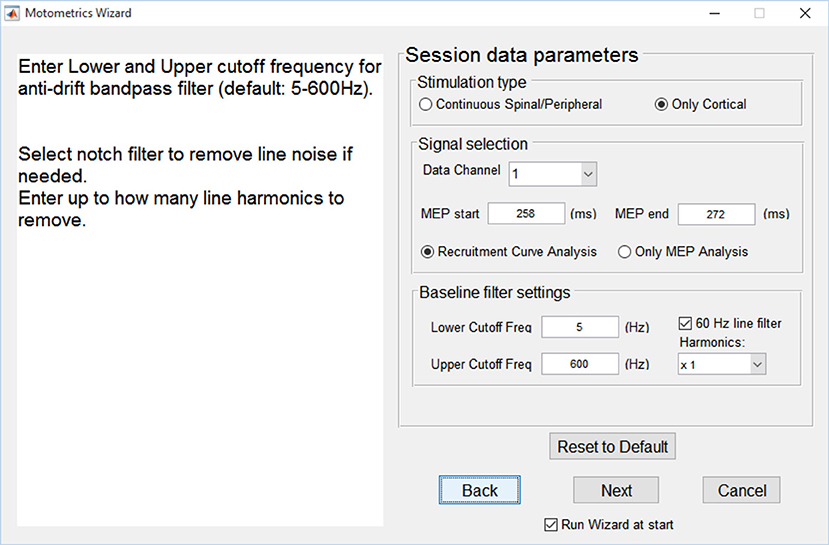Toggle Run Wizard at start checkbox
The image size is (829, 545).
point(551,524)
